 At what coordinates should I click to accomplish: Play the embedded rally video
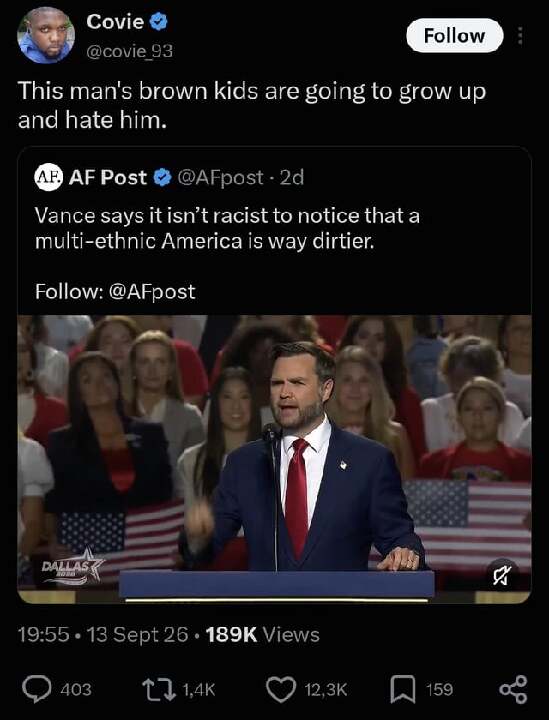[x=274, y=459]
